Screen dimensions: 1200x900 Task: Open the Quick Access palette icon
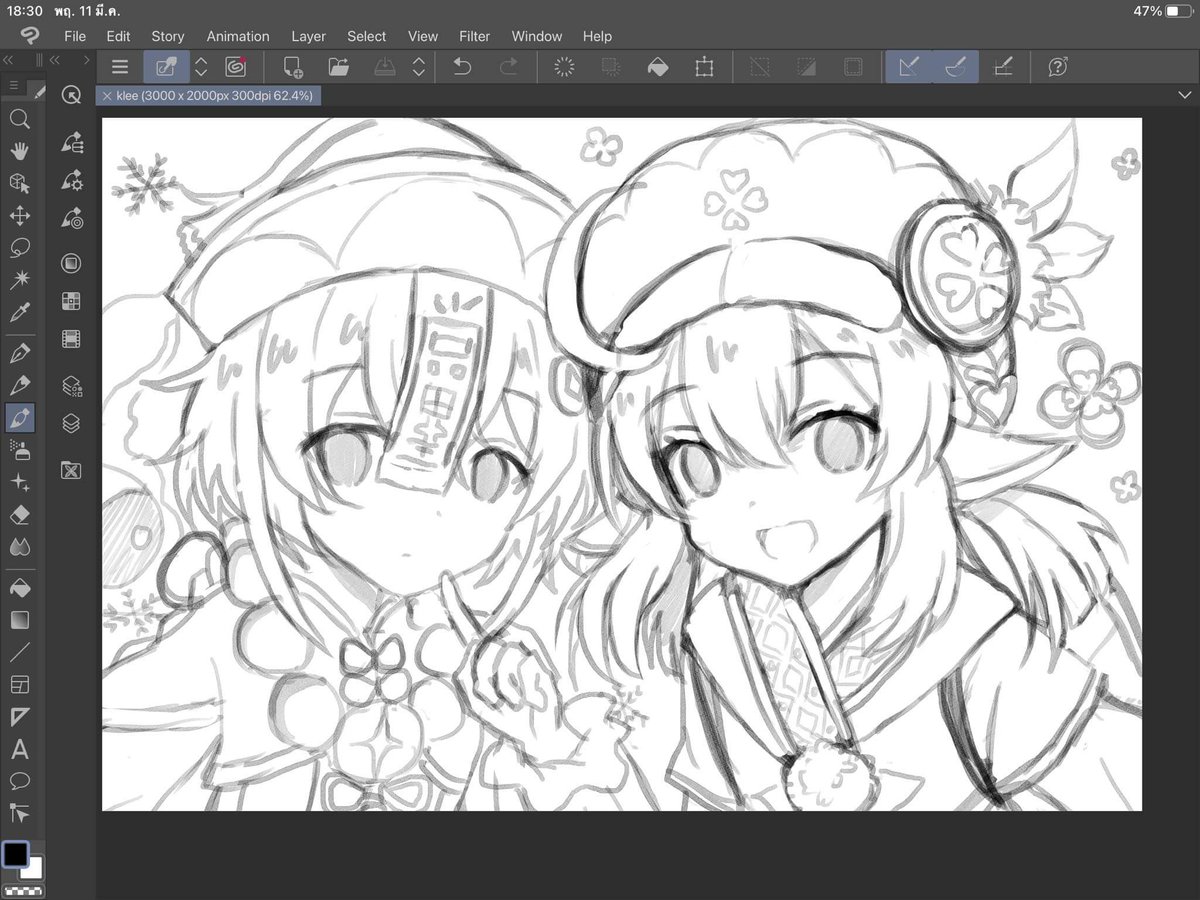71,95
